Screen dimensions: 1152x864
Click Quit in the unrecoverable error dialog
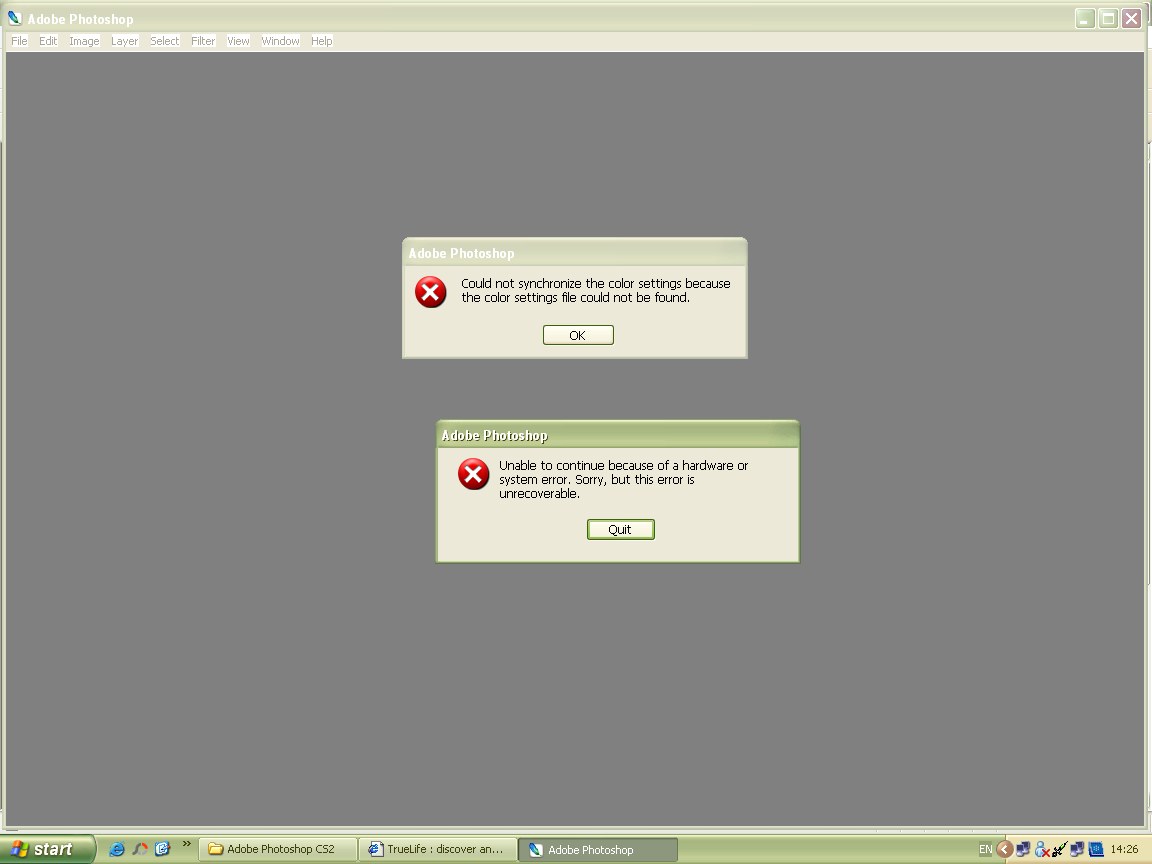[x=620, y=530]
